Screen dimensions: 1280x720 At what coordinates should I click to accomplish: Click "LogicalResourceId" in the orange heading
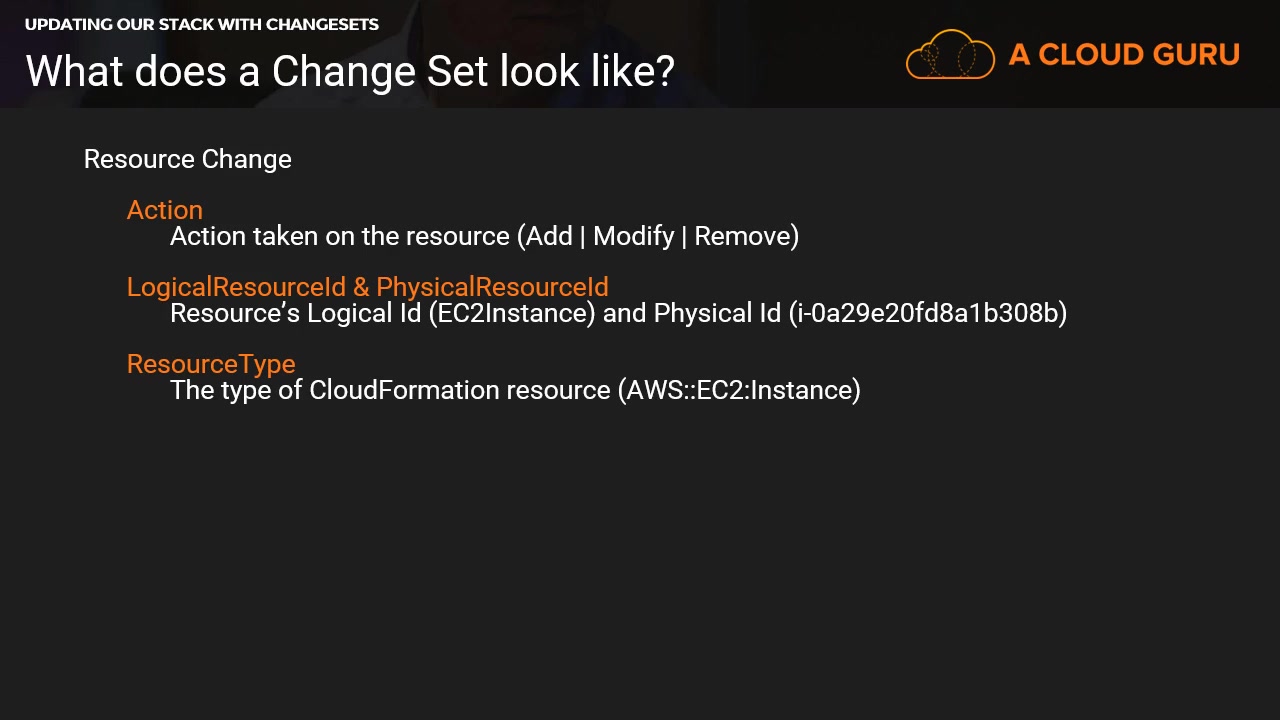tap(236, 287)
